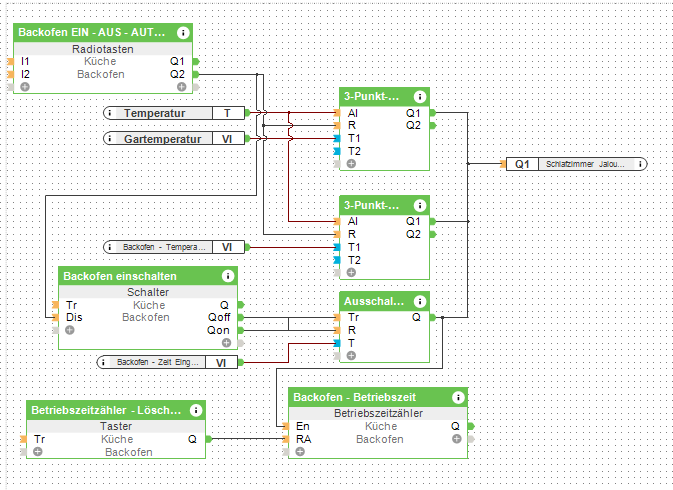This screenshot has height=490, width=673.
Task: Click info icon on Gartemperatur input connector
Action: (110, 139)
